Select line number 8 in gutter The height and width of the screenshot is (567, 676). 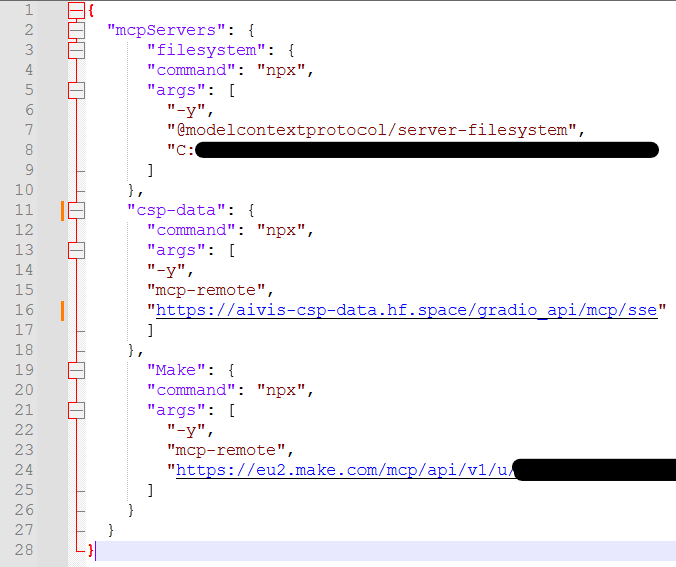(x=28, y=150)
